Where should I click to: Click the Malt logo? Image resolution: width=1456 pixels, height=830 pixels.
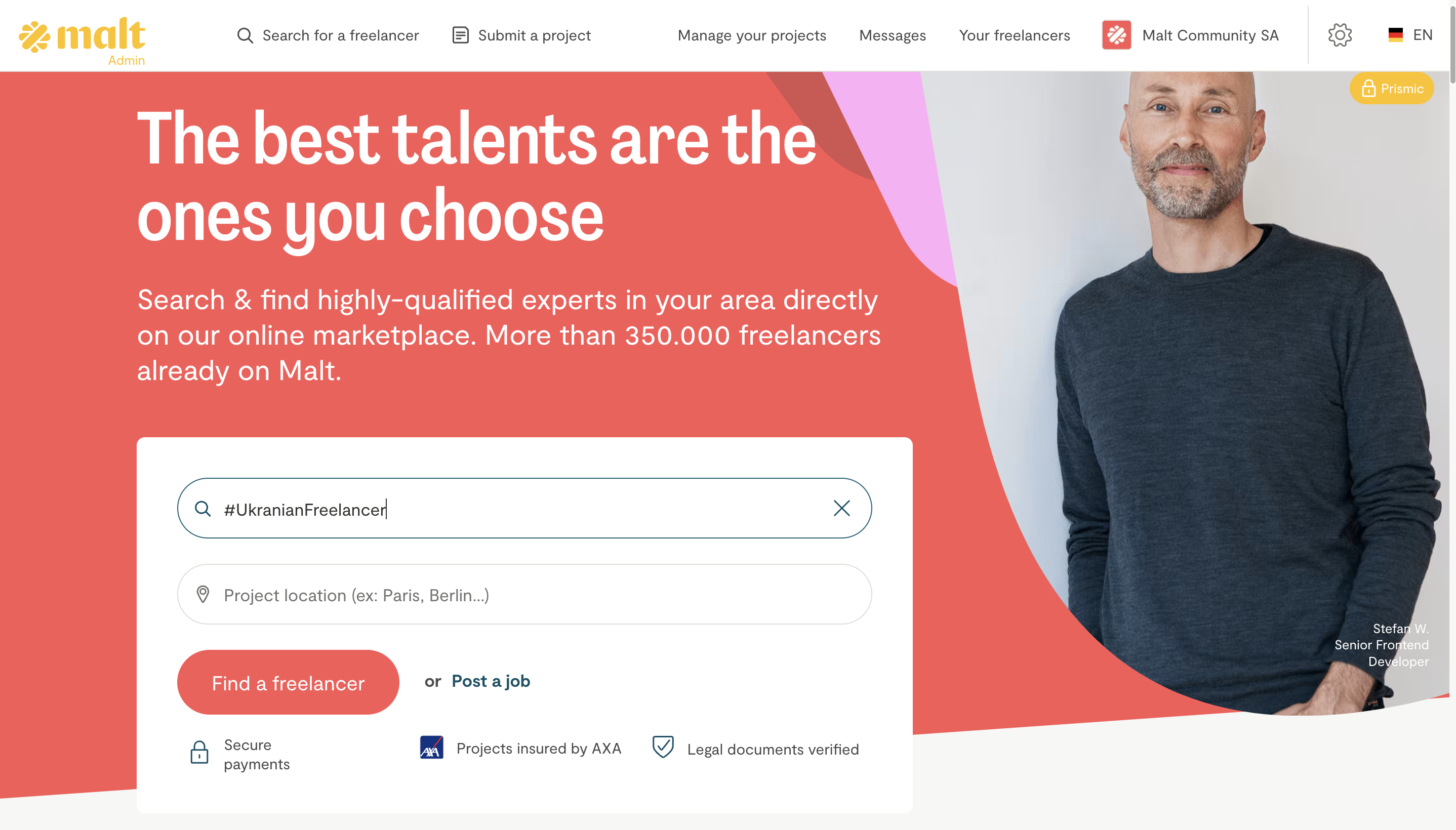[82, 37]
